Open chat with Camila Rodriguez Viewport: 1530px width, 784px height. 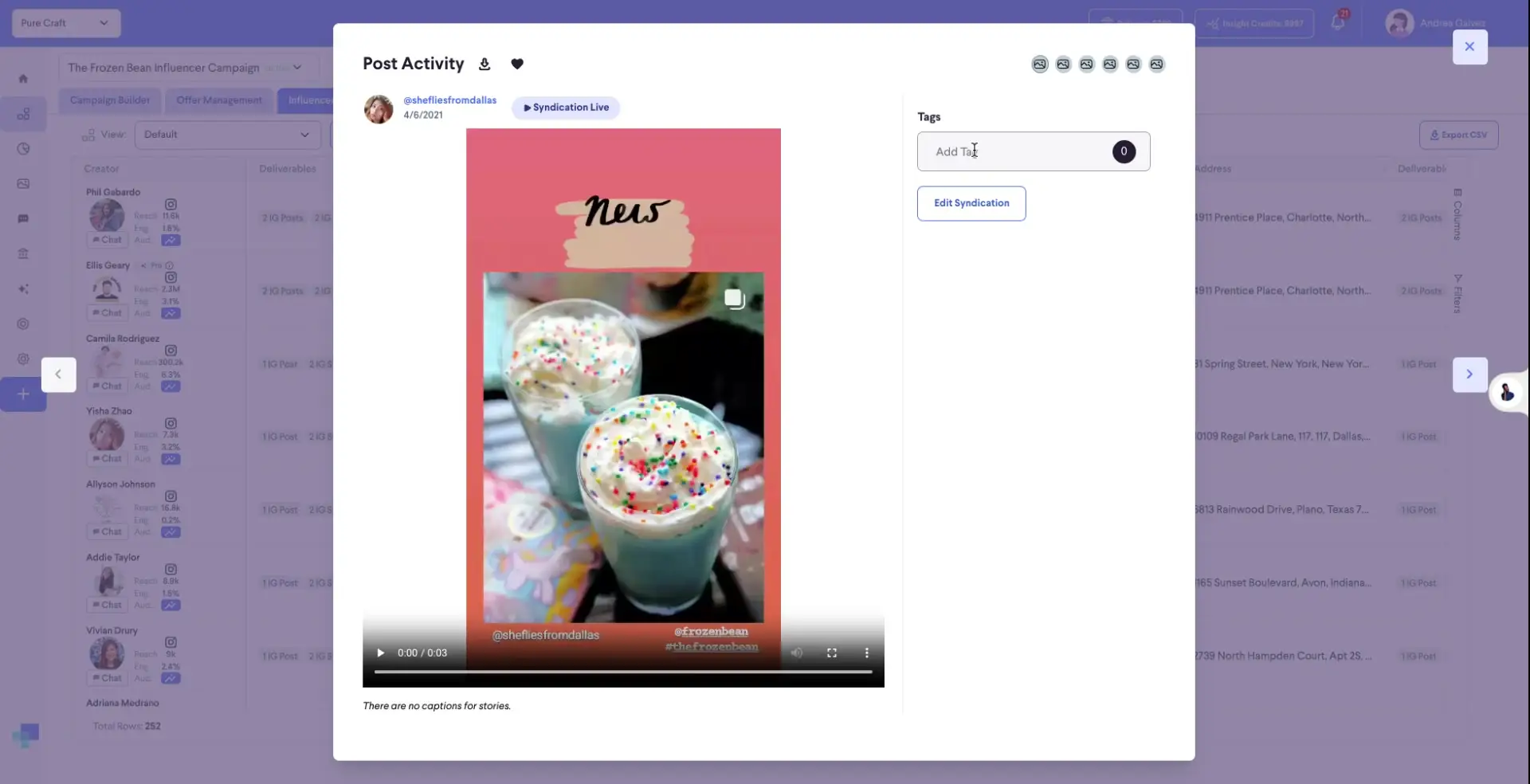(x=107, y=386)
